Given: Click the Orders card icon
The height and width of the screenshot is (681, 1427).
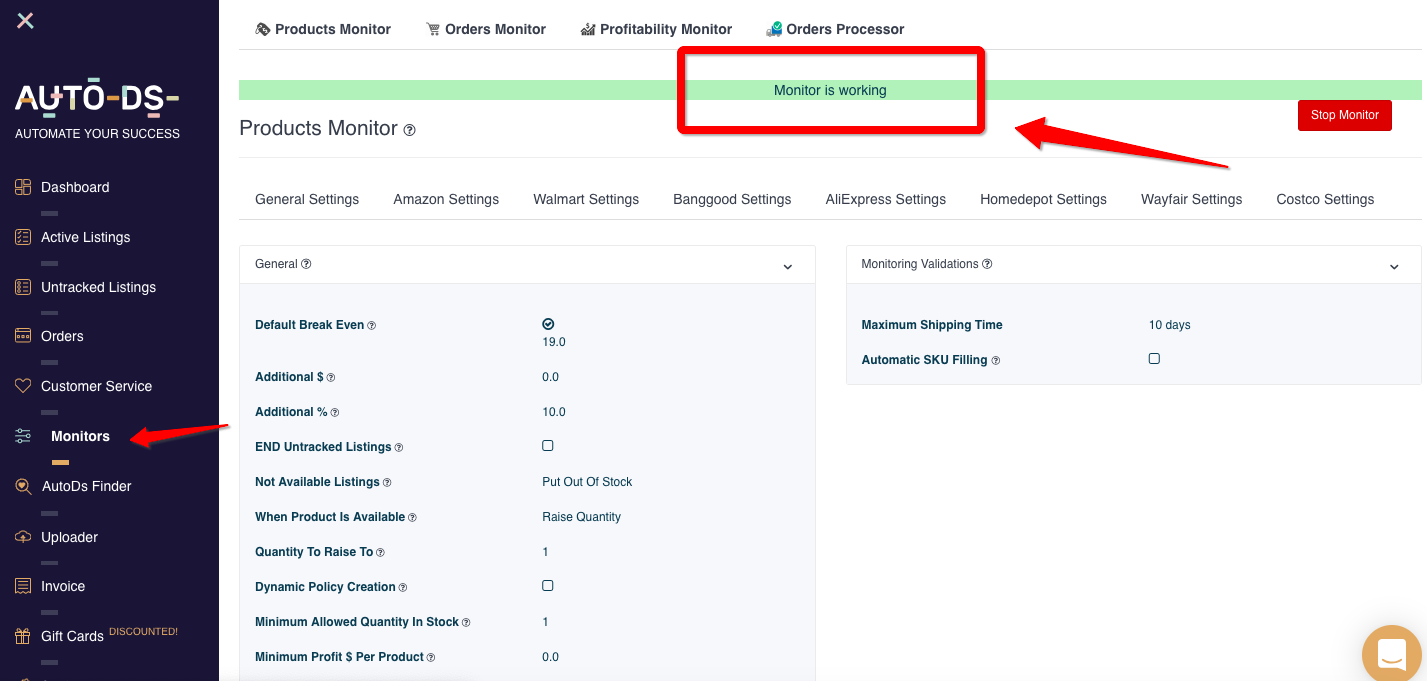Looking at the screenshot, I should coord(23,336).
